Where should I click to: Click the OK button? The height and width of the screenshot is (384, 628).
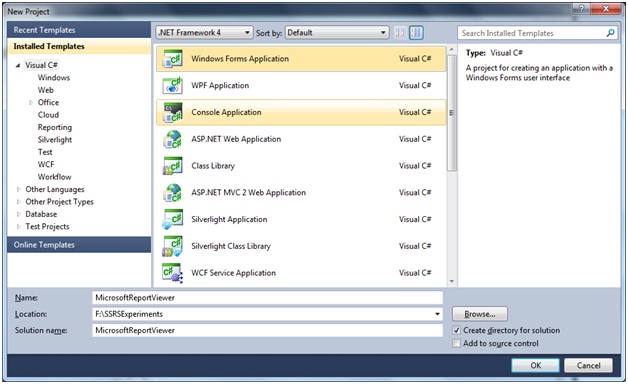point(535,365)
